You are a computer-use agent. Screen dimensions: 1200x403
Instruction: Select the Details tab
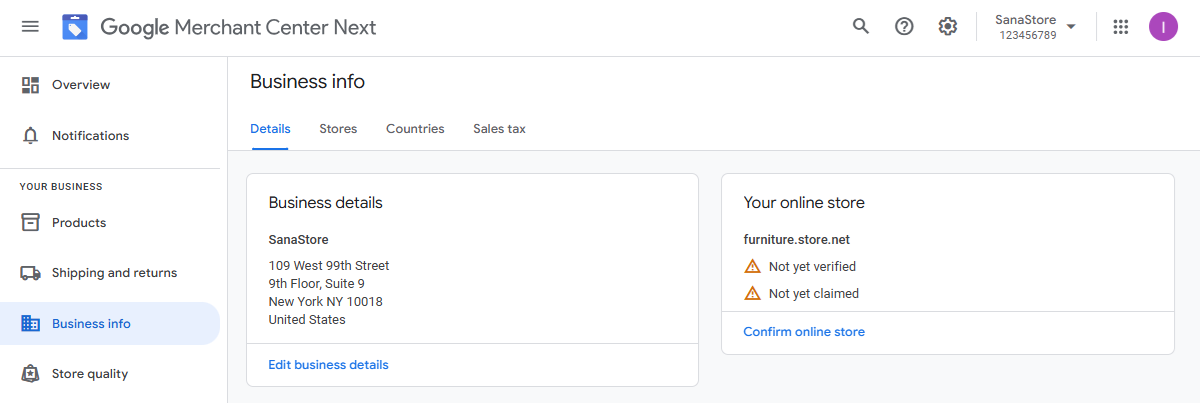click(x=270, y=129)
